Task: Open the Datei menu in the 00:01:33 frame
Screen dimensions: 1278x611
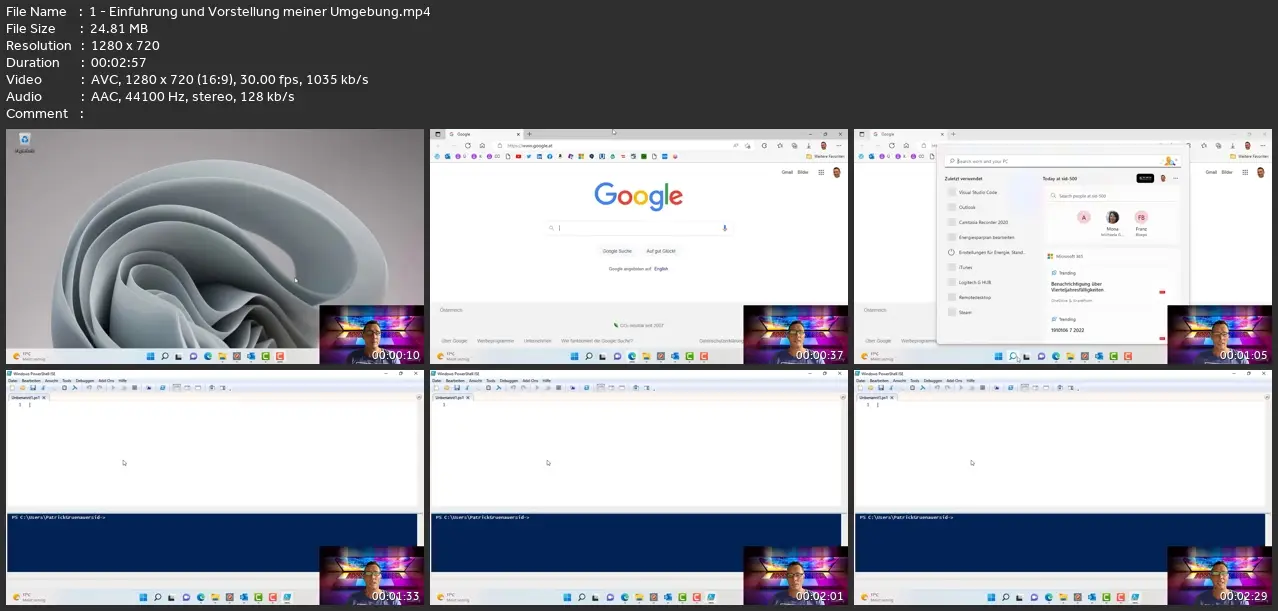Action: point(14,381)
